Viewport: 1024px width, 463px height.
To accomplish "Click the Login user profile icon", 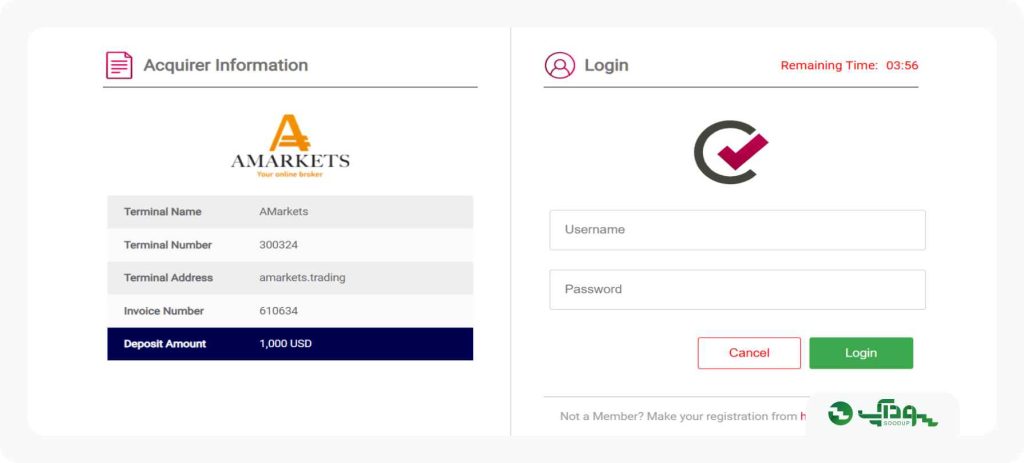I will tap(560, 65).
